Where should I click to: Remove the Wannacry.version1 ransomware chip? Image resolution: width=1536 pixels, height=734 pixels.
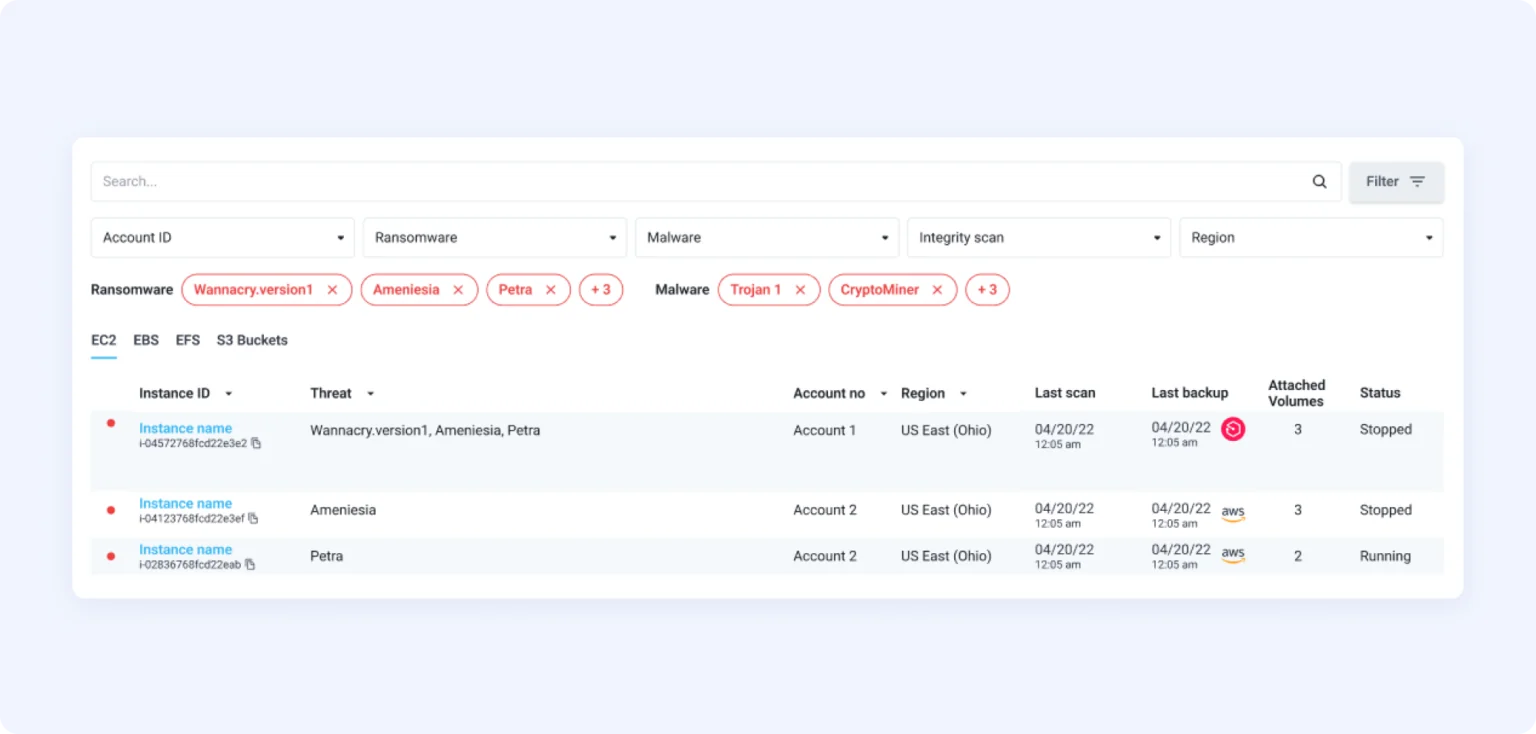click(333, 290)
